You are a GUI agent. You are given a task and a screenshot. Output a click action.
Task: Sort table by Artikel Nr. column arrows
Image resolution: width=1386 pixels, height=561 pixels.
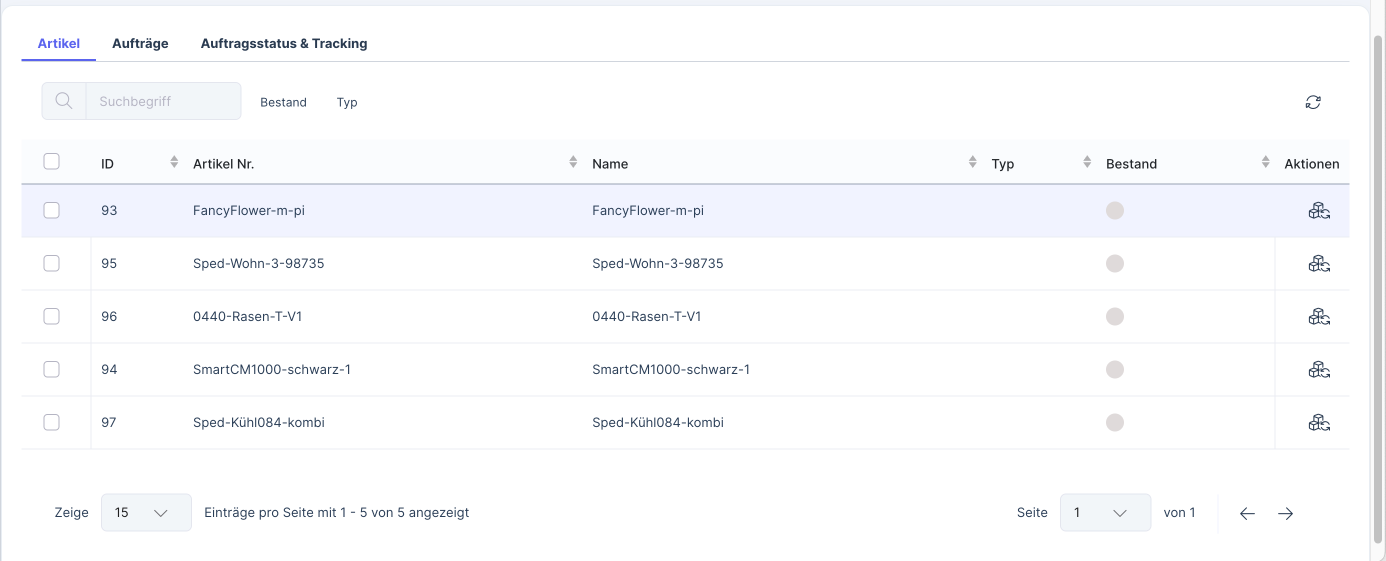573,162
